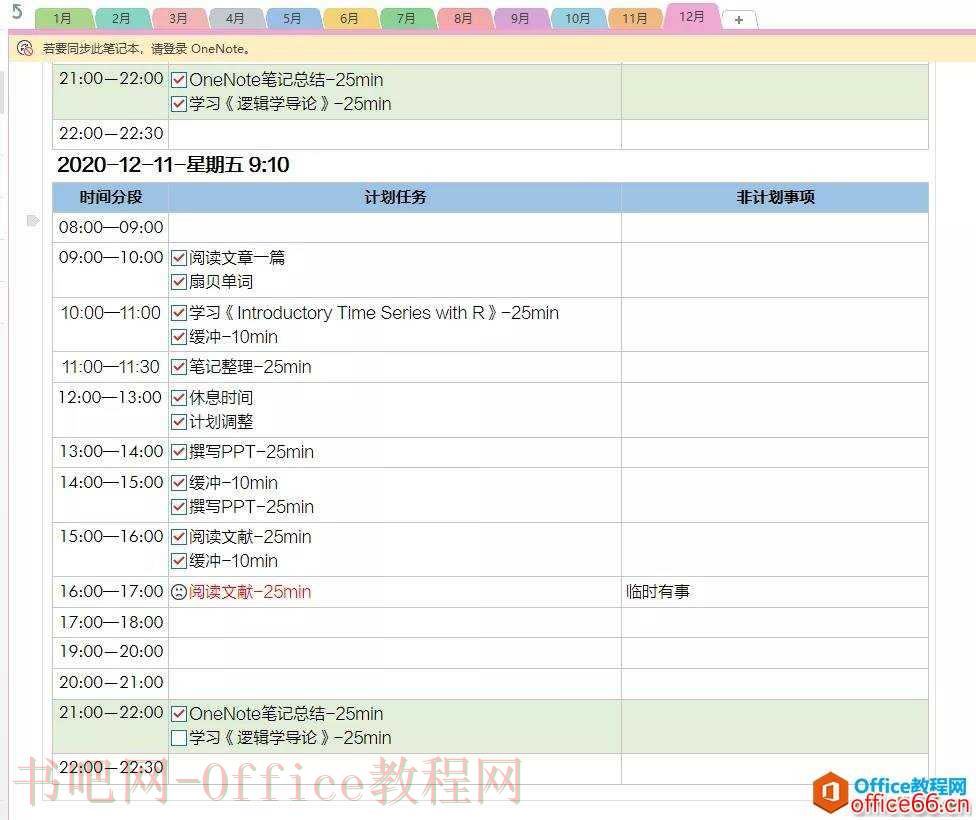Click the empty 非计划事项 cell for 09:00—10:00
The height and width of the screenshot is (820, 976).
[775, 270]
